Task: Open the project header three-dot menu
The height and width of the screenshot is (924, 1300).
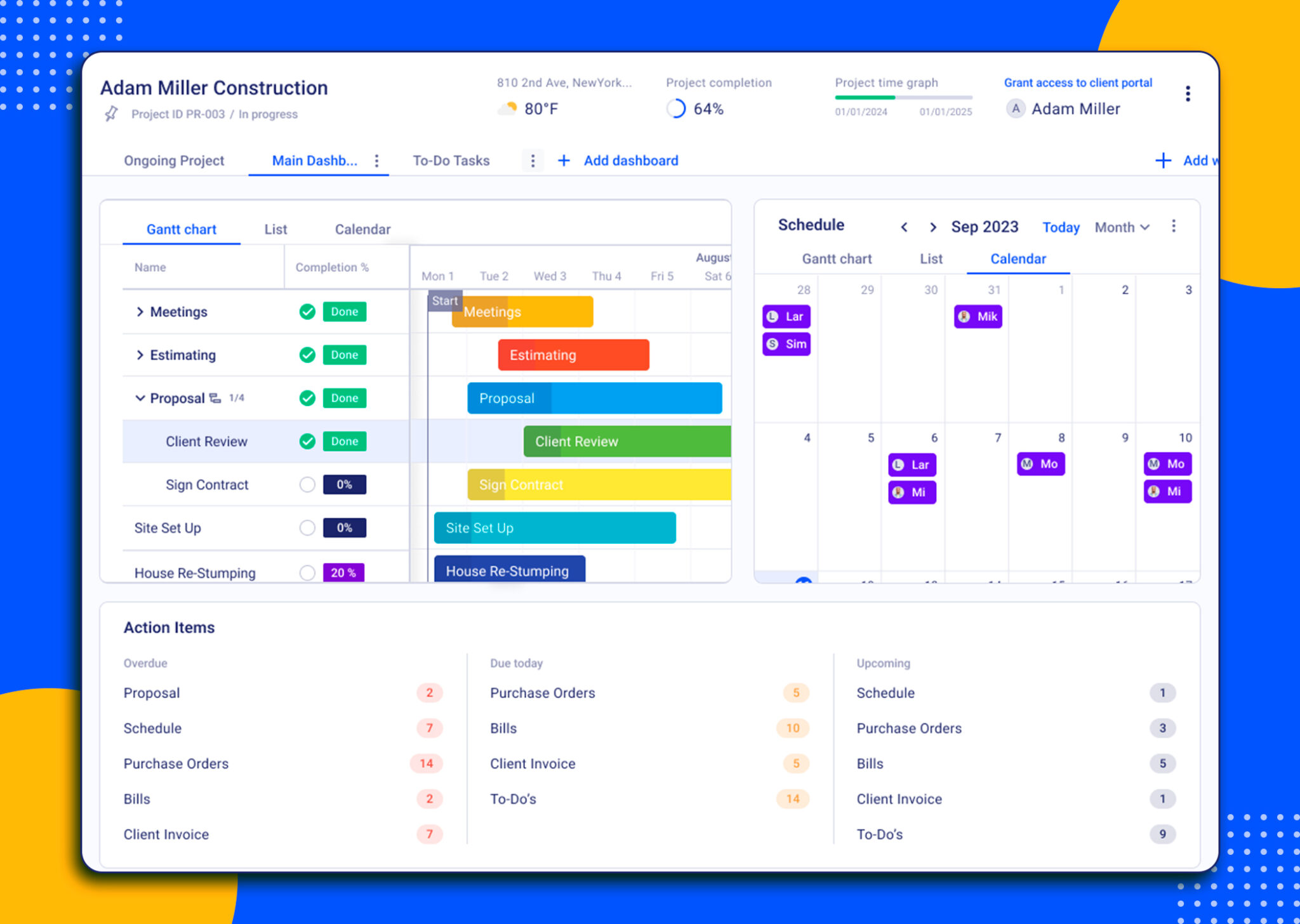Action: [x=1188, y=94]
